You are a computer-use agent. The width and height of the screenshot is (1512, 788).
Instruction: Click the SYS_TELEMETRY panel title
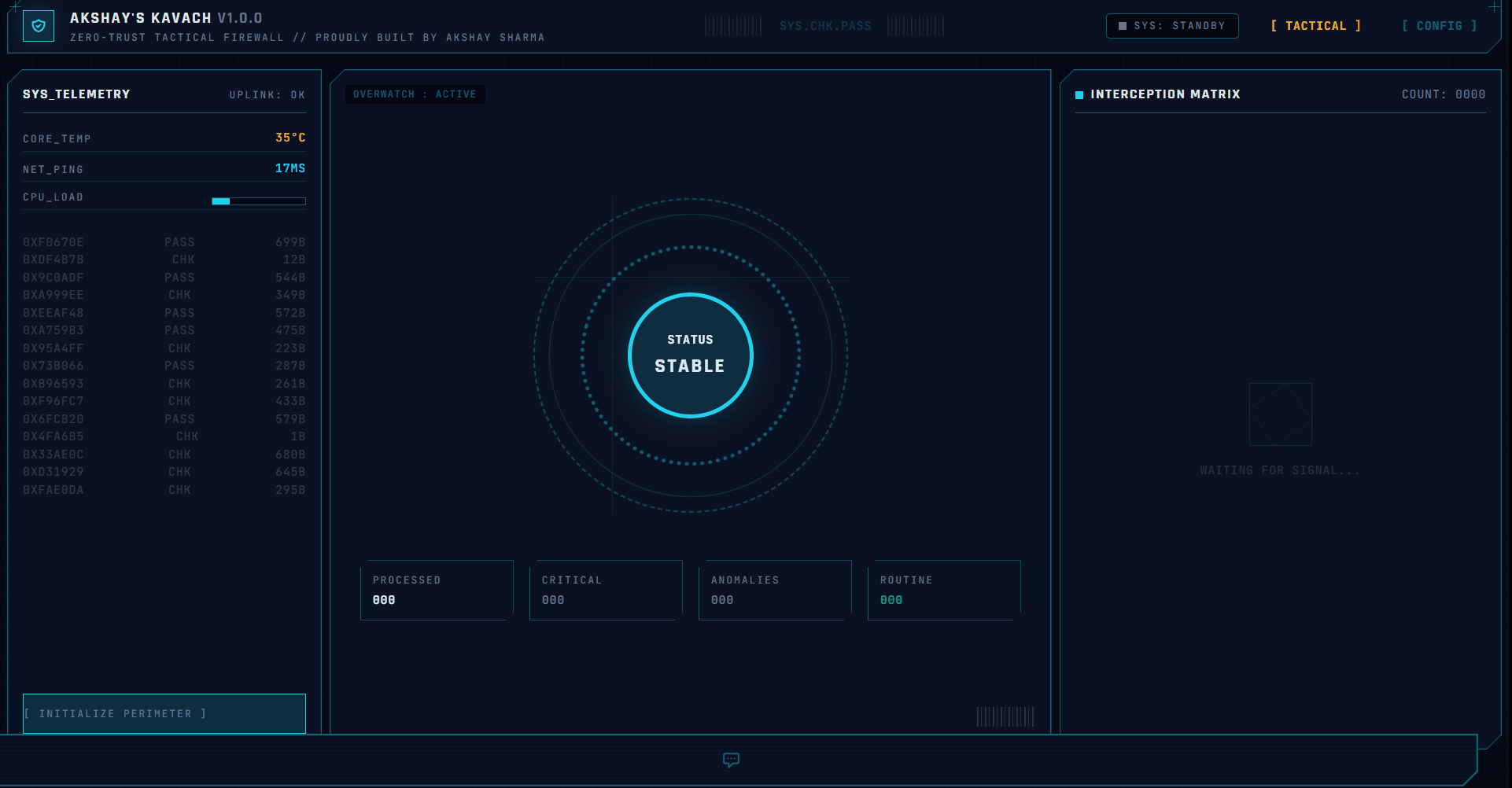[x=76, y=94]
